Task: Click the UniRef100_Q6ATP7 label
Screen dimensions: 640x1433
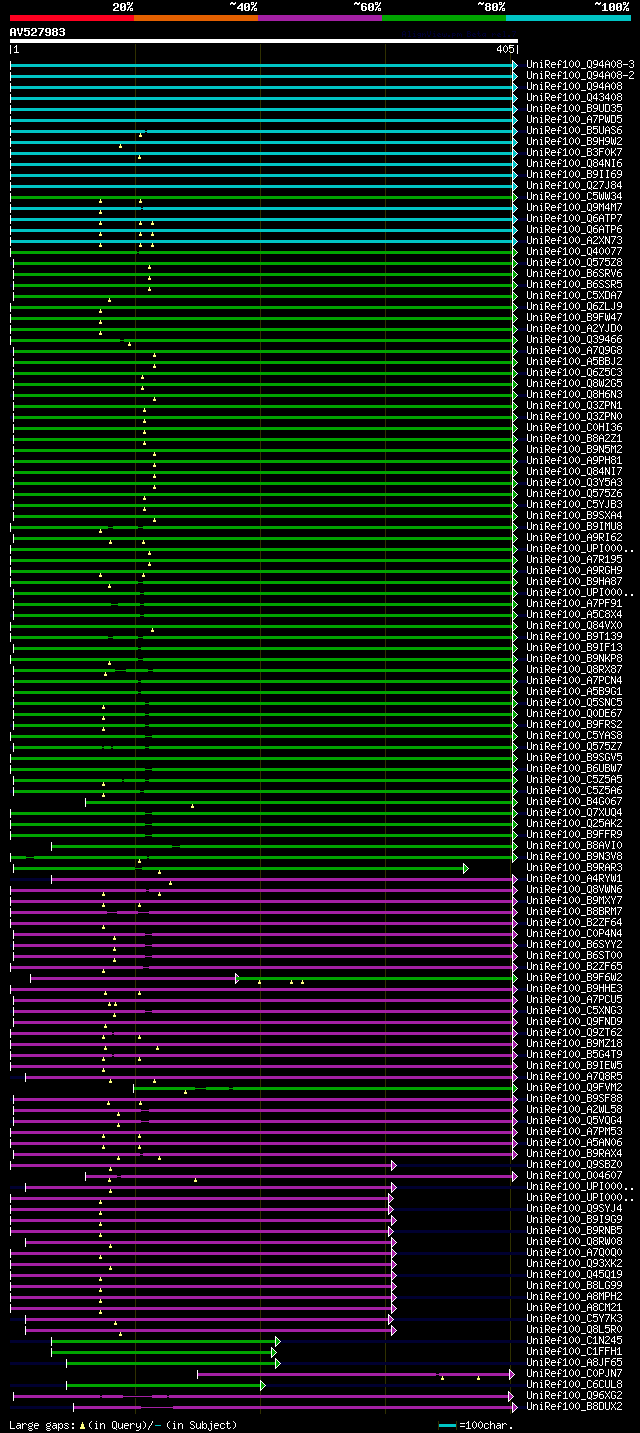Action: coord(574,218)
